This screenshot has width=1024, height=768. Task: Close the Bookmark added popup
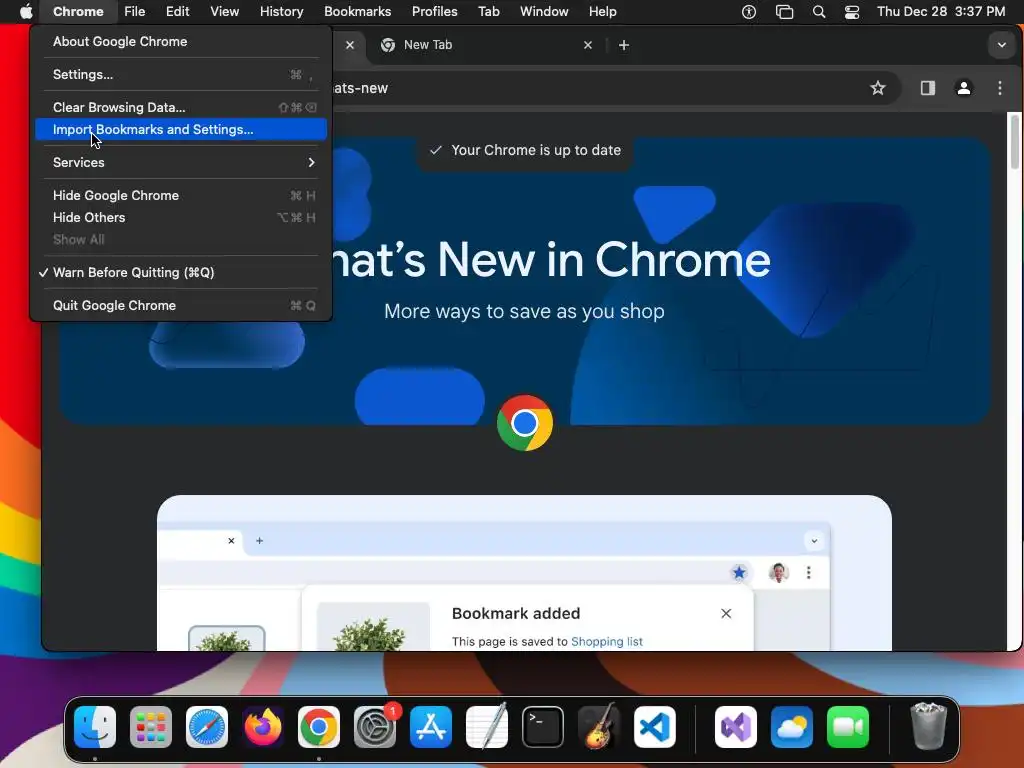click(726, 613)
